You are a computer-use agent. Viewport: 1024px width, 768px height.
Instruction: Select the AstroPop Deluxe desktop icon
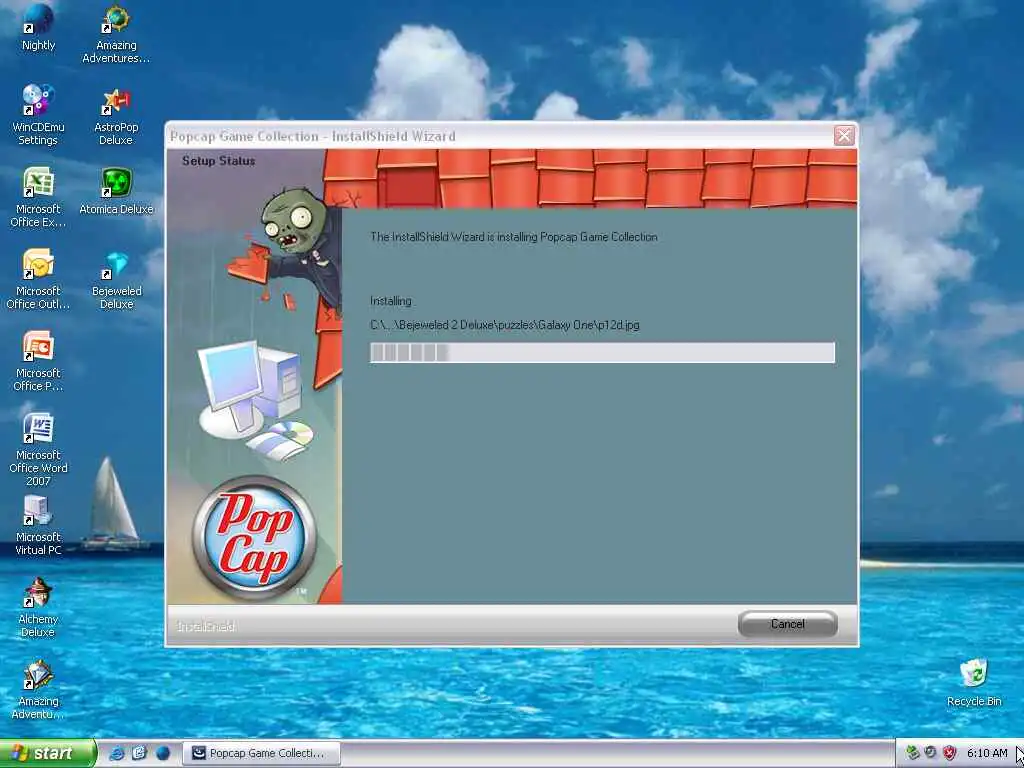pyautogui.click(x=116, y=116)
